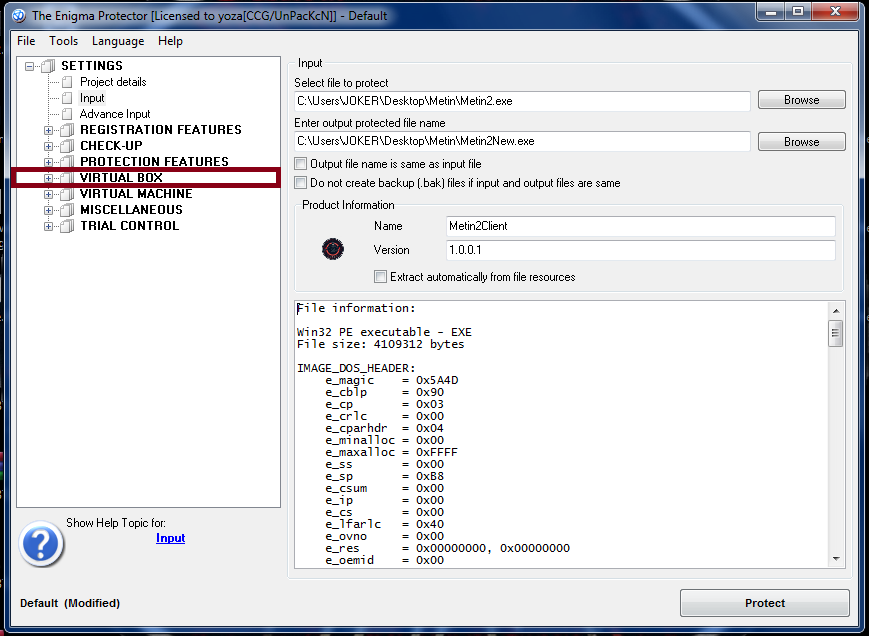Click the product Name field with Metin2Client

click(x=641, y=226)
